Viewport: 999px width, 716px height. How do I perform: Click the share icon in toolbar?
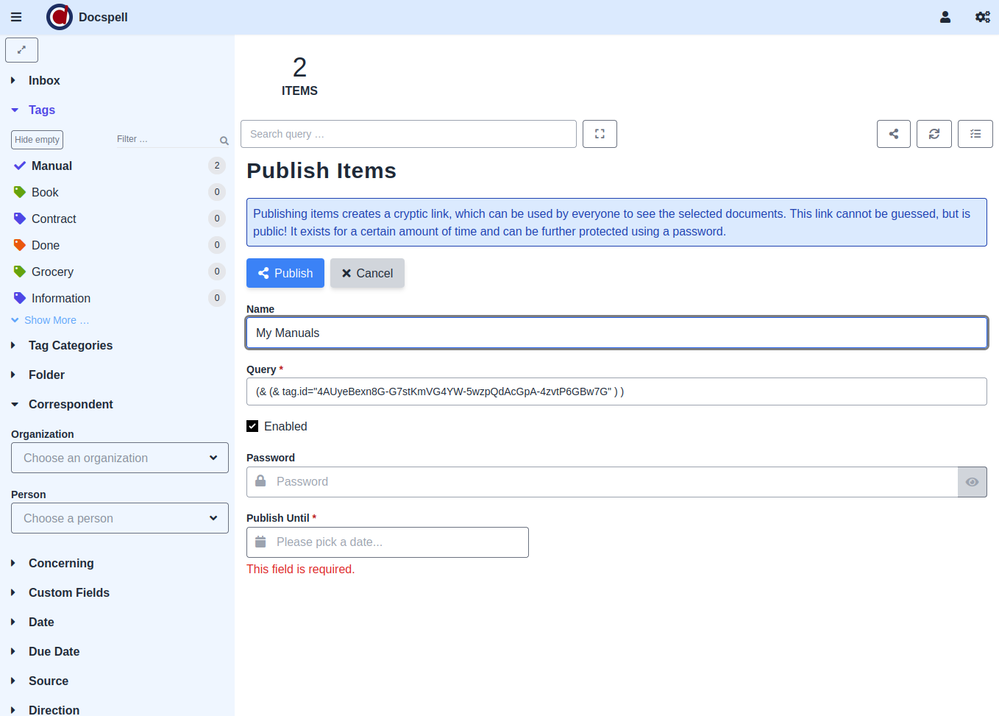[893, 134]
